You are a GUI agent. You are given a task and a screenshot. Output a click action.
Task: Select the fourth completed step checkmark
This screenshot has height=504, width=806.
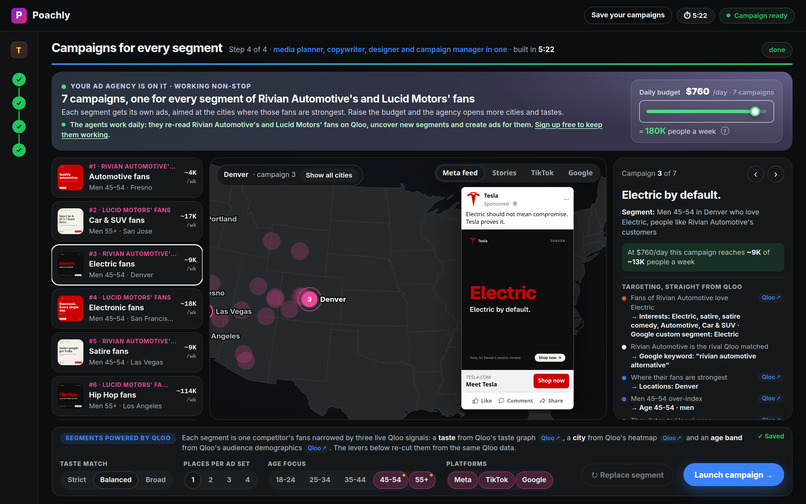pyautogui.click(x=19, y=150)
